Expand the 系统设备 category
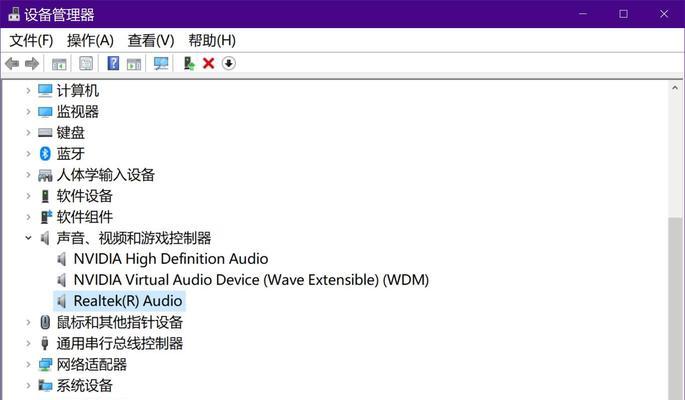Viewport: 685px width, 400px height. coord(28,385)
